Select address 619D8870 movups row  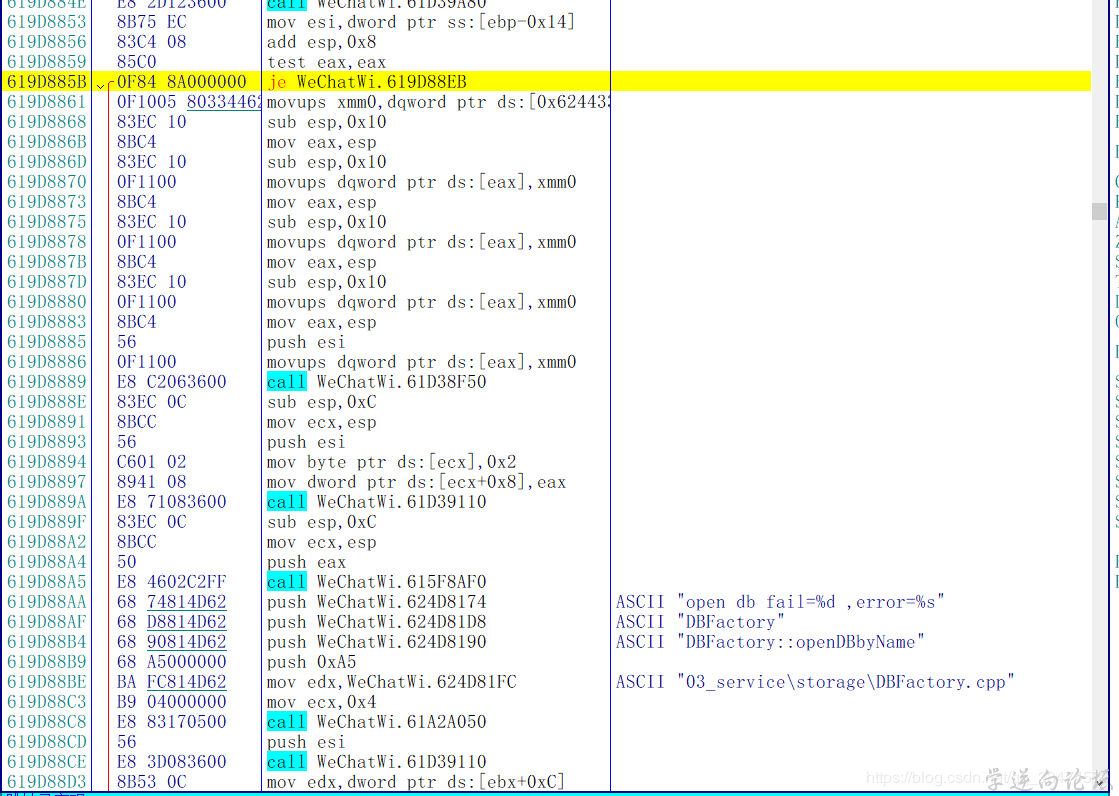[46, 182]
